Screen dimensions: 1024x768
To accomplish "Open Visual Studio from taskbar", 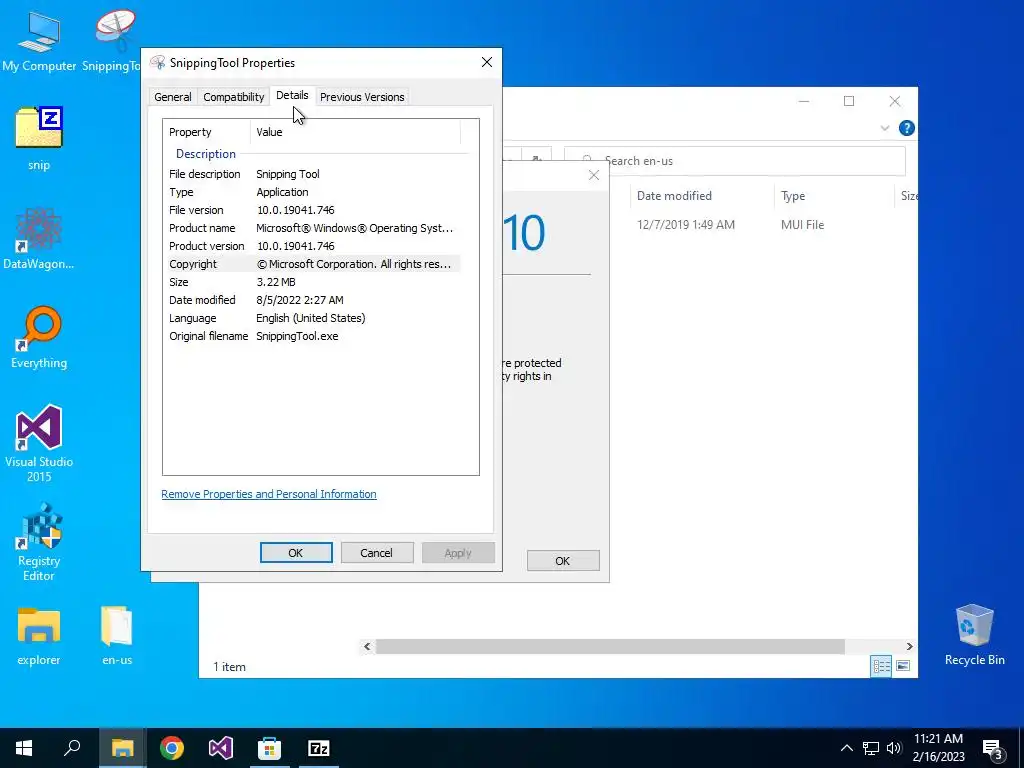I will click(x=221, y=748).
